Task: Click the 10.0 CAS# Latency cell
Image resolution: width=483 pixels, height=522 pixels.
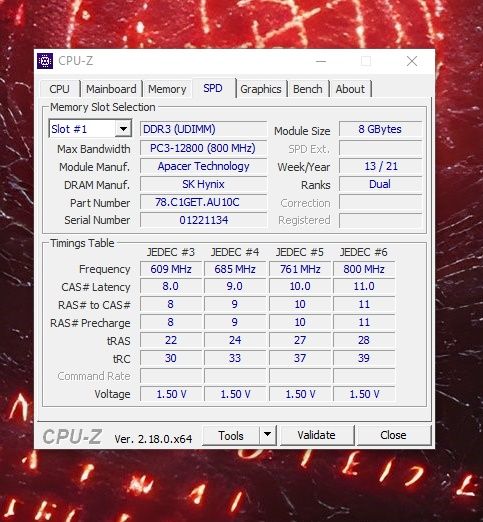Action: [x=300, y=286]
